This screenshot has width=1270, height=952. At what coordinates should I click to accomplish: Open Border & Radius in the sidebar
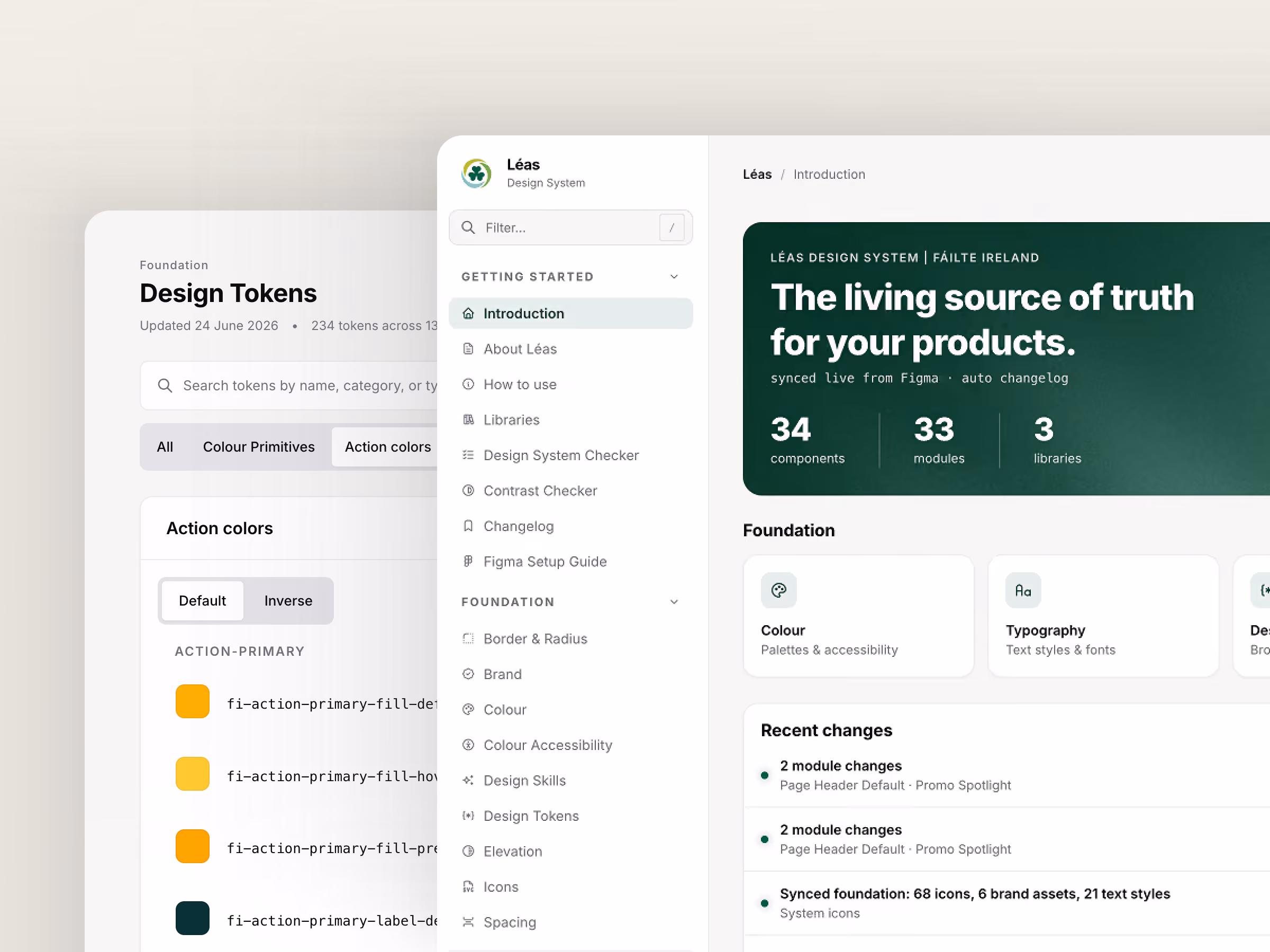tap(570, 639)
